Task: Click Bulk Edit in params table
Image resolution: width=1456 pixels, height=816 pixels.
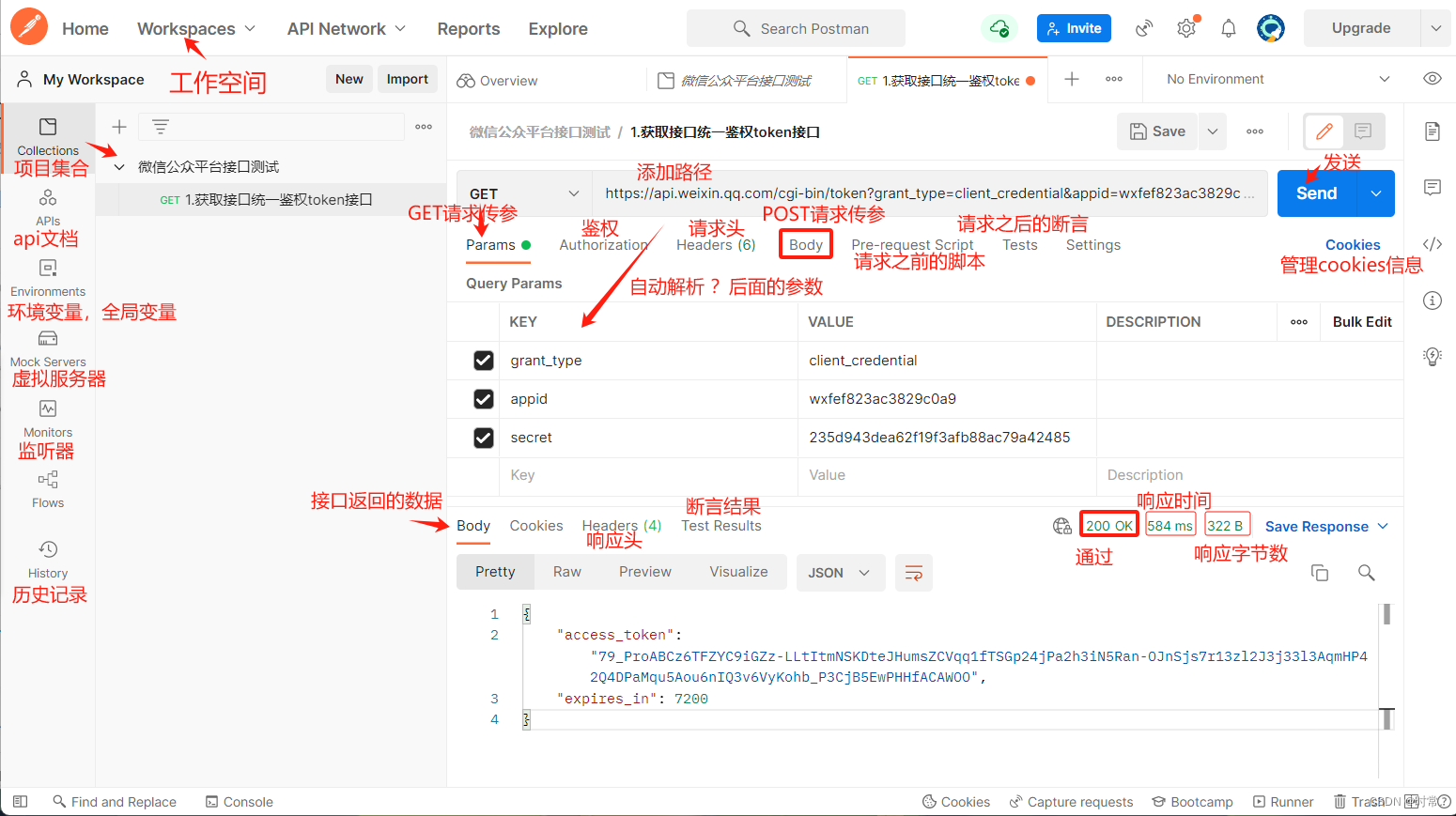Action: (1362, 322)
